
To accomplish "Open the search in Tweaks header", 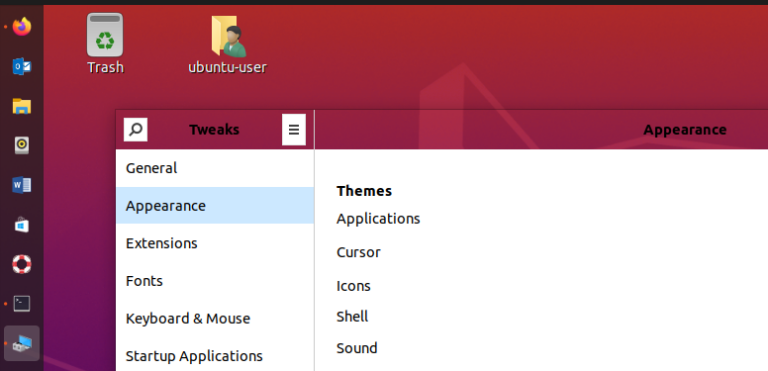I will point(136,130).
